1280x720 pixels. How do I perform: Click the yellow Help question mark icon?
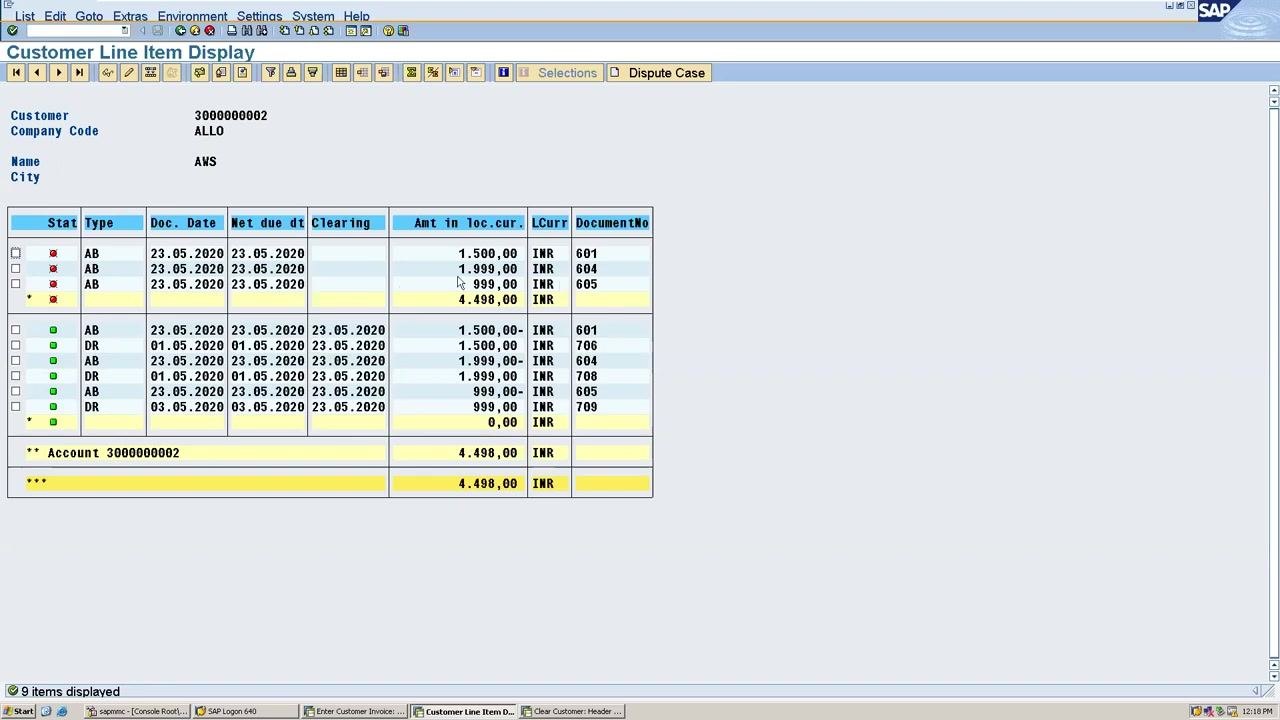388,31
